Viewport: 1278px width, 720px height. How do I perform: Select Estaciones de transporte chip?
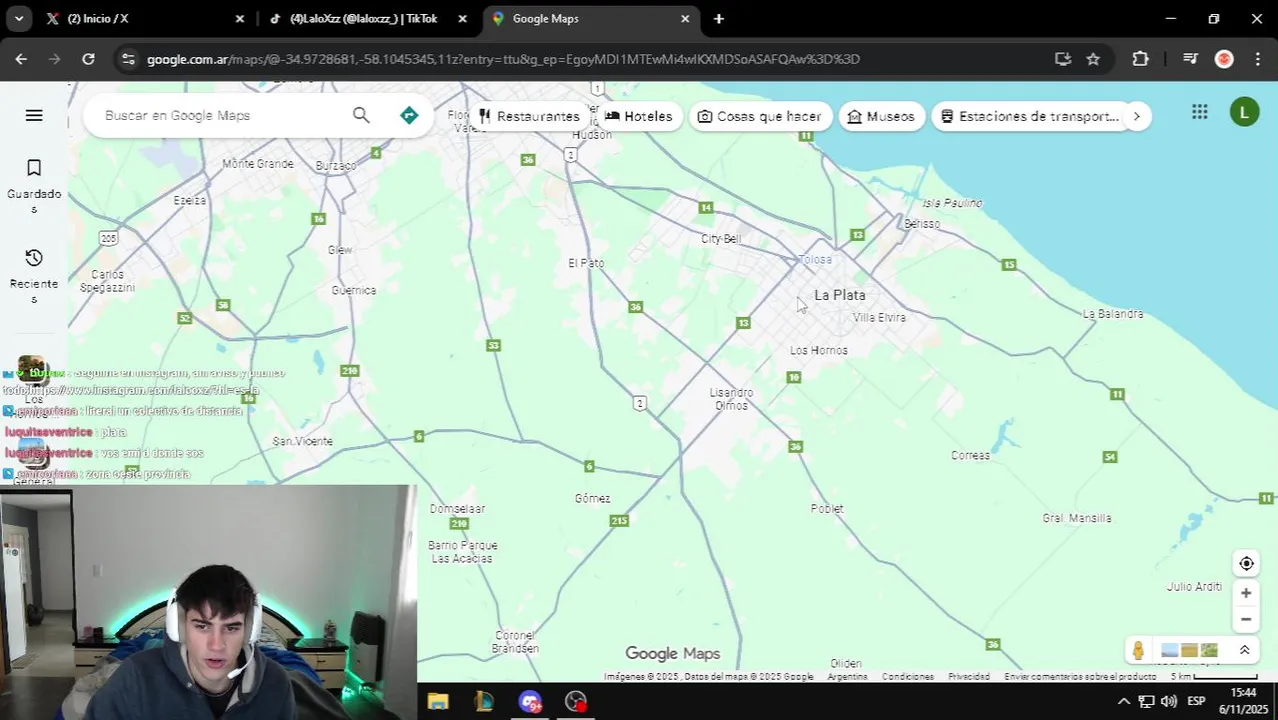pyautogui.click(x=1029, y=116)
